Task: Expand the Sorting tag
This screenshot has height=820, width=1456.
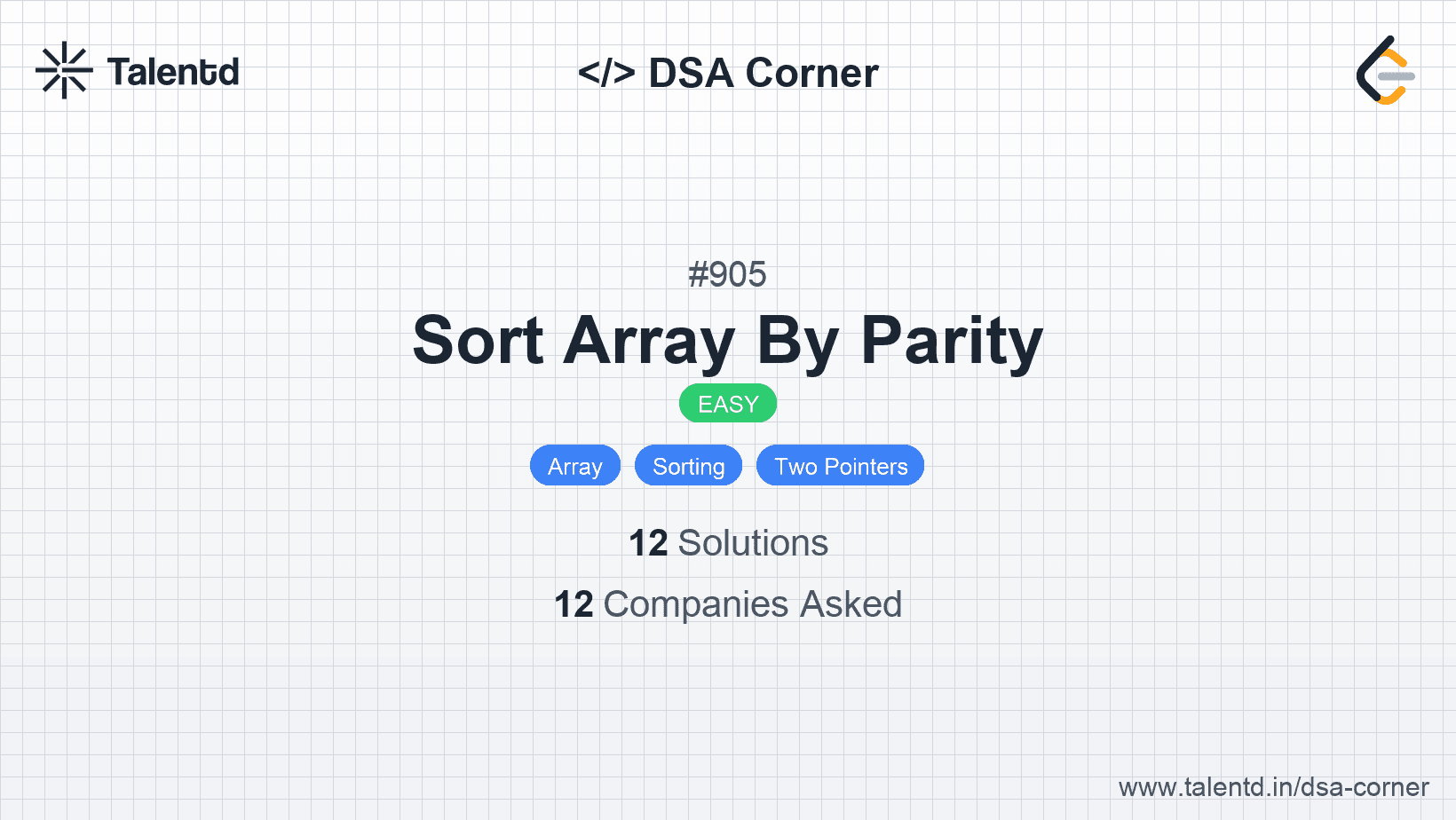Action: 688,465
